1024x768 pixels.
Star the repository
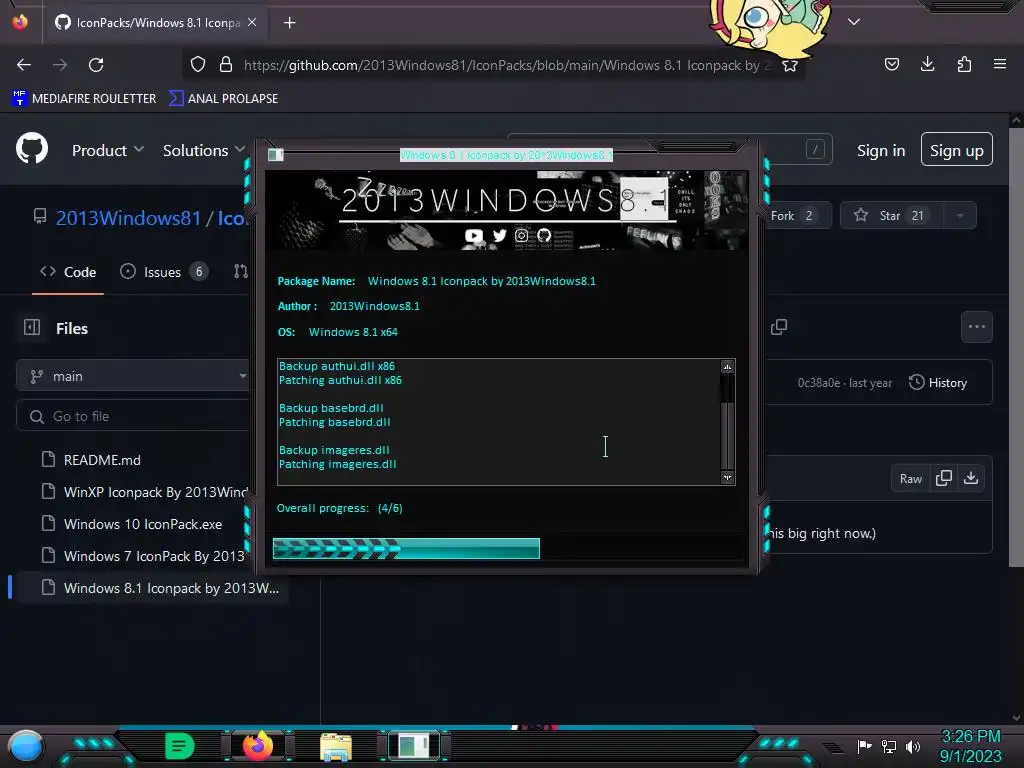point(891,216)
